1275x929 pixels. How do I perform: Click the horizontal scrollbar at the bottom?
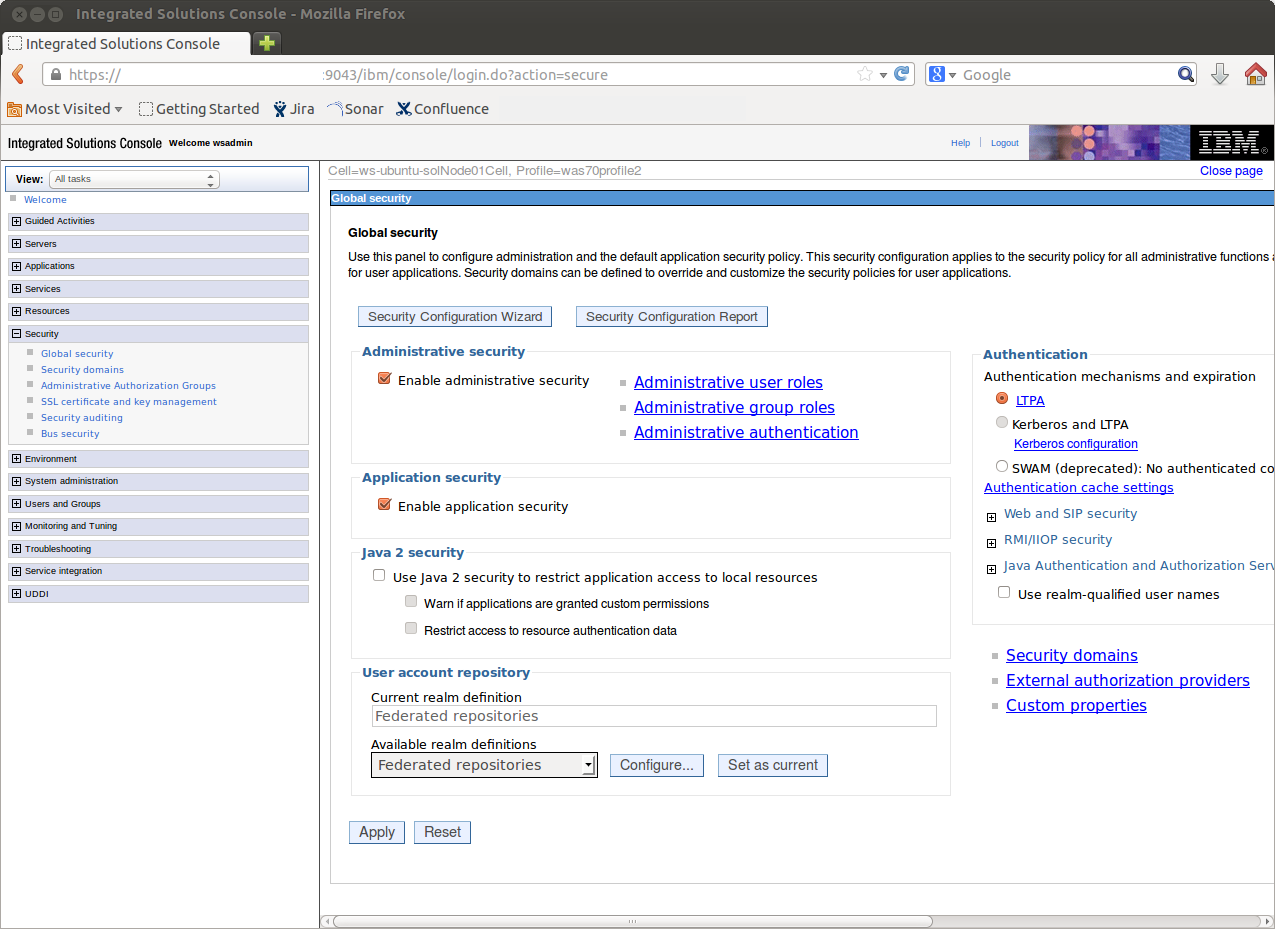(632, 921)
